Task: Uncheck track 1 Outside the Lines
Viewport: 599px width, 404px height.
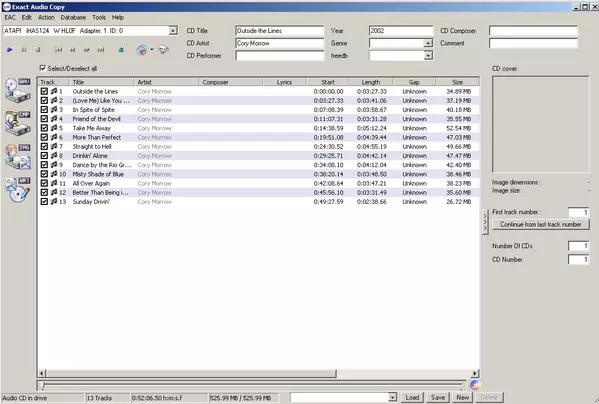Action: pos(44,91)
